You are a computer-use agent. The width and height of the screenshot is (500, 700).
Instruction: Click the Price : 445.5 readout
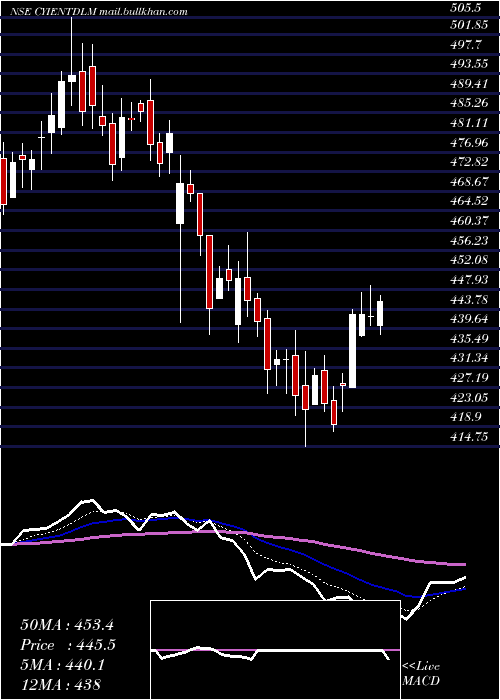coord(67,645)
